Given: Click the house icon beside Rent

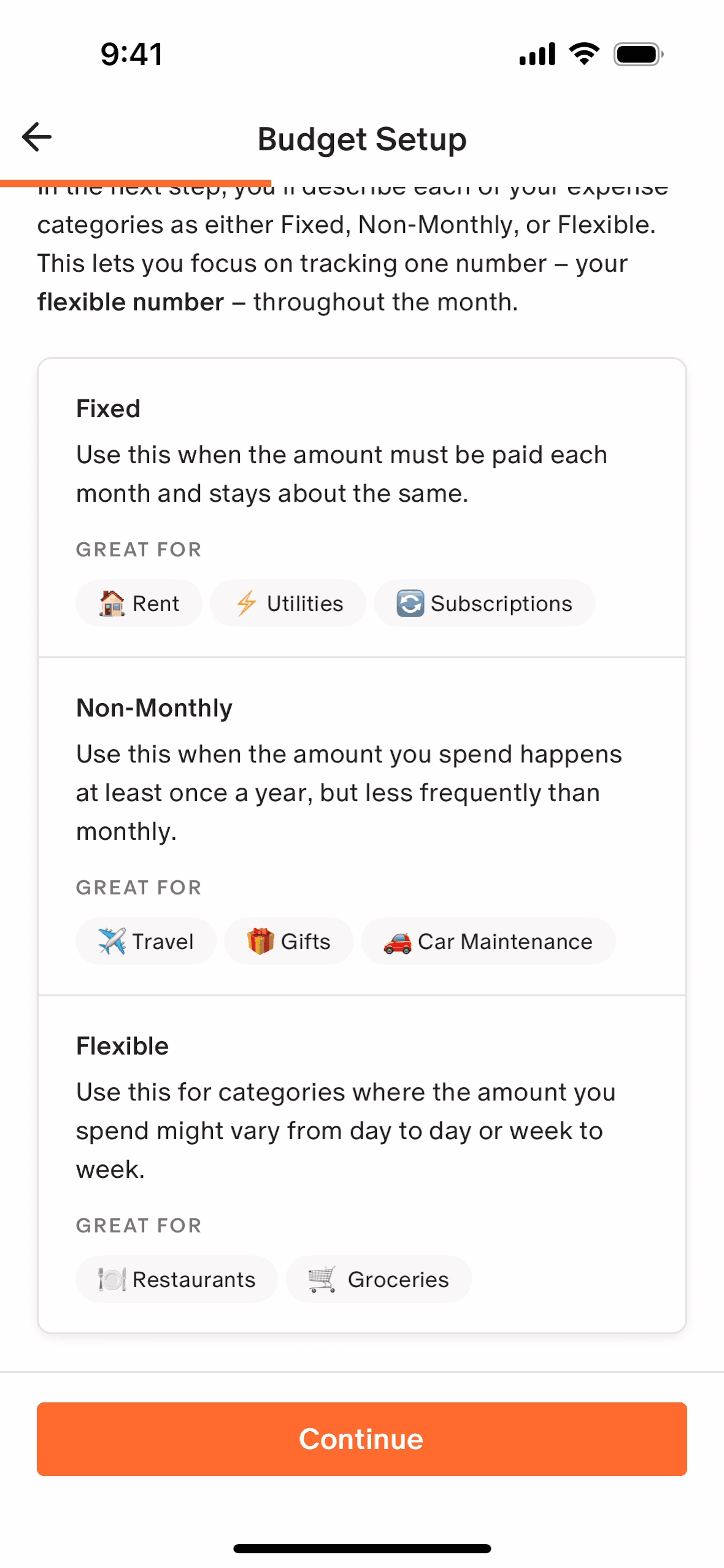Looking at the screenshot, I should [x=112, y=604].
